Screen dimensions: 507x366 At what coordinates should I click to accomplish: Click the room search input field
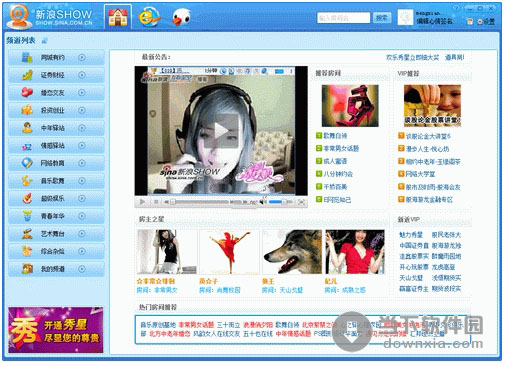point(344,18)
